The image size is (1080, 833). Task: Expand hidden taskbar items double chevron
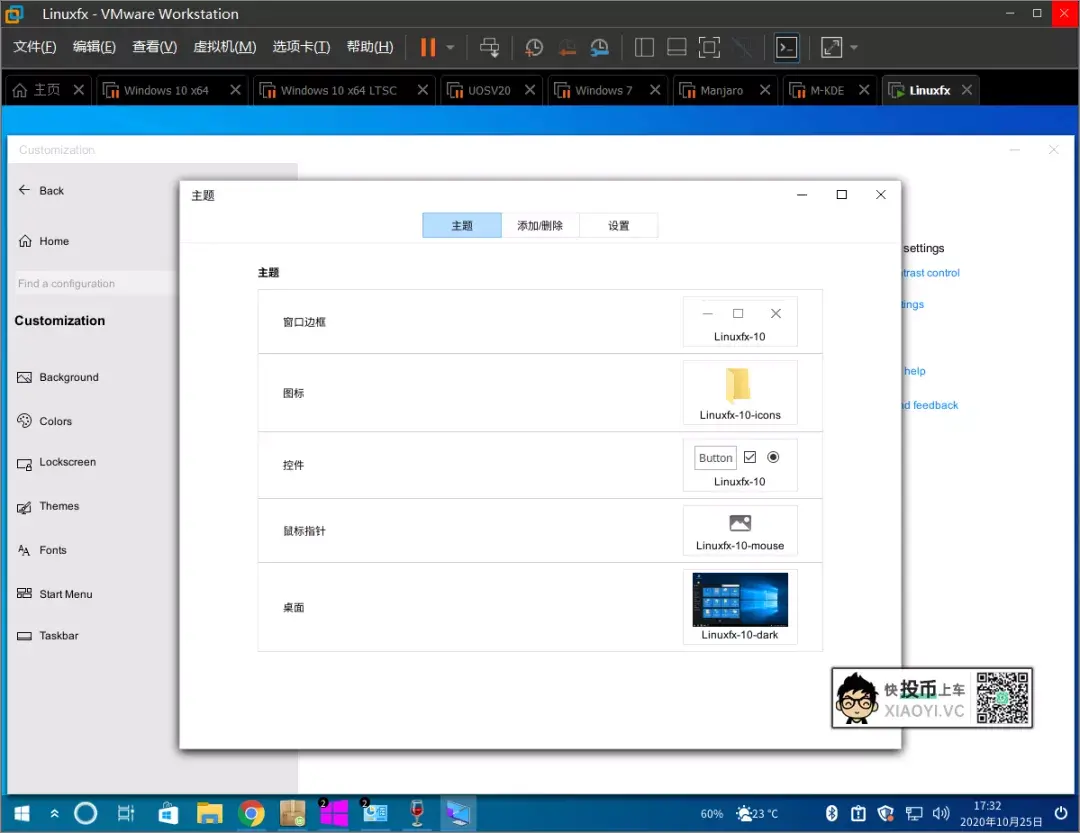tap(54, 814)
